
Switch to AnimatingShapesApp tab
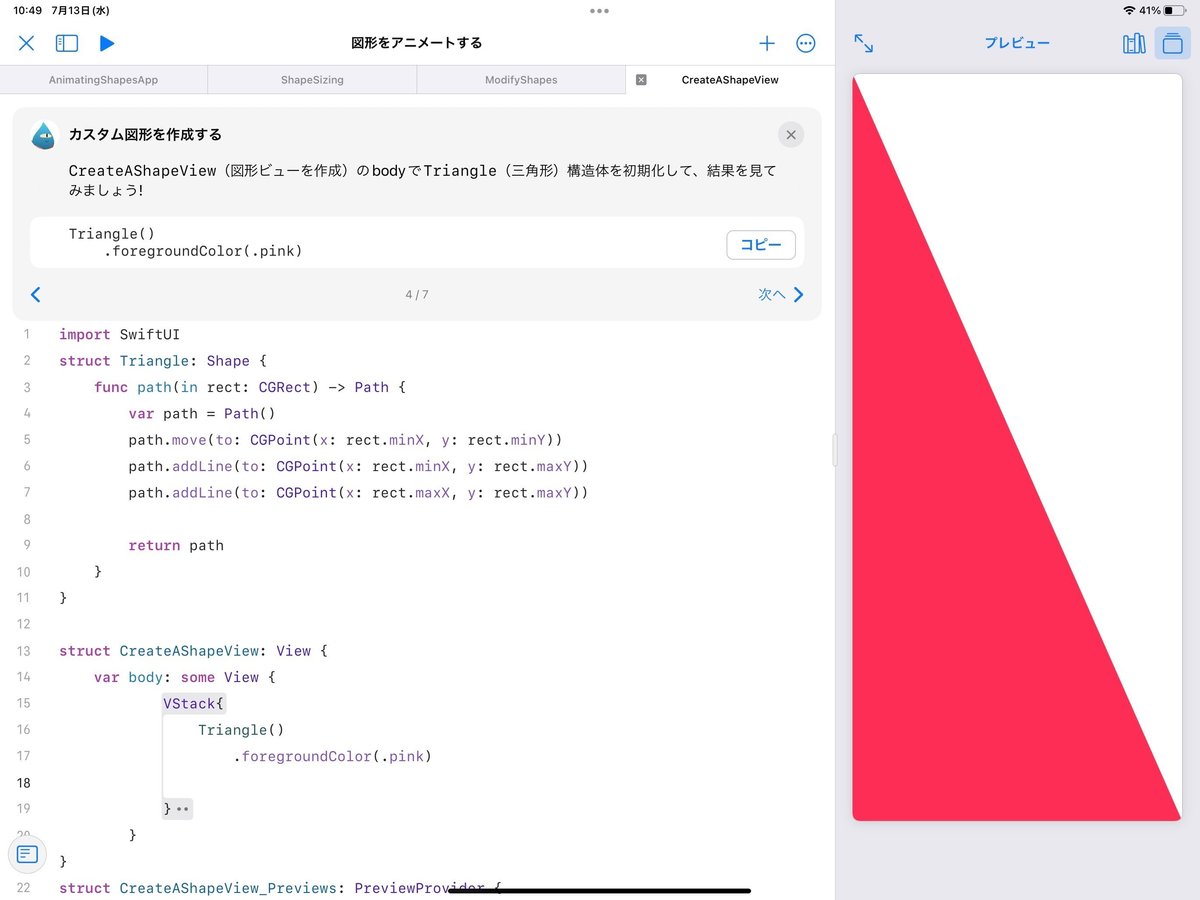pyautogui.click(x=104, y=80)
